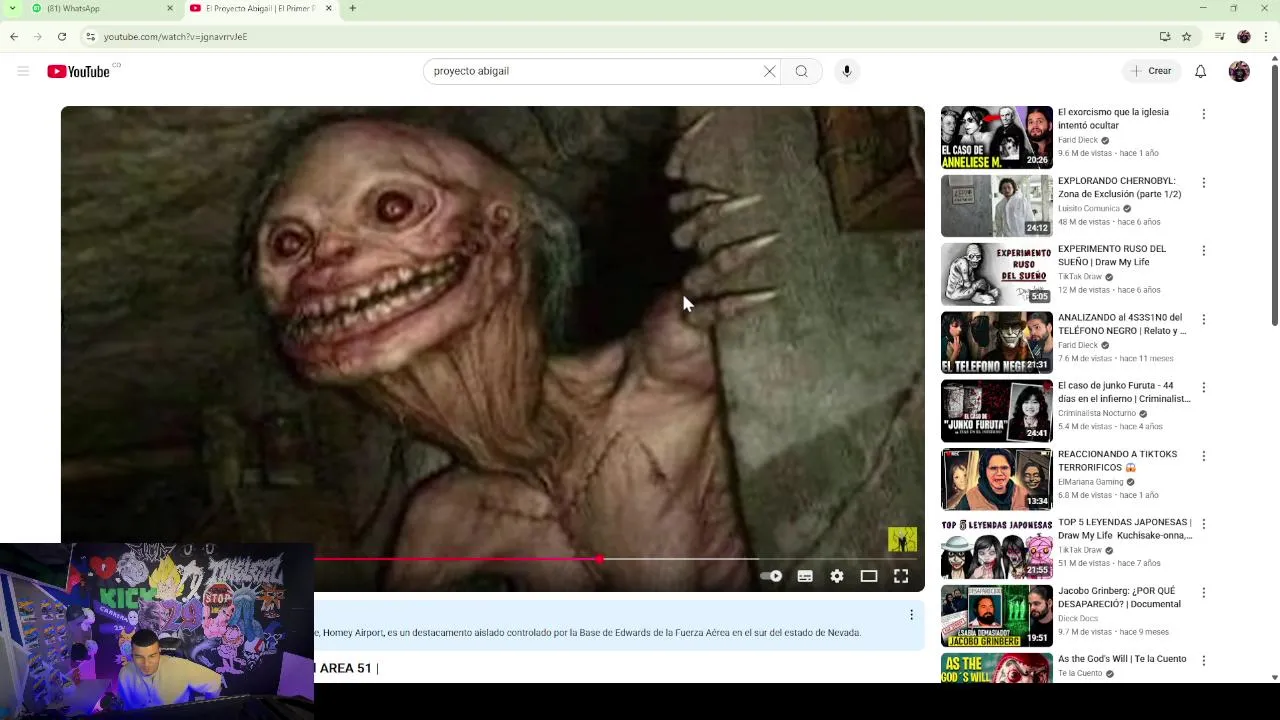Open EXPLORANDO CHERNOBYL video title
Image resolution: width=1280 pixels, height=720 pixels.
[1119, 187]
